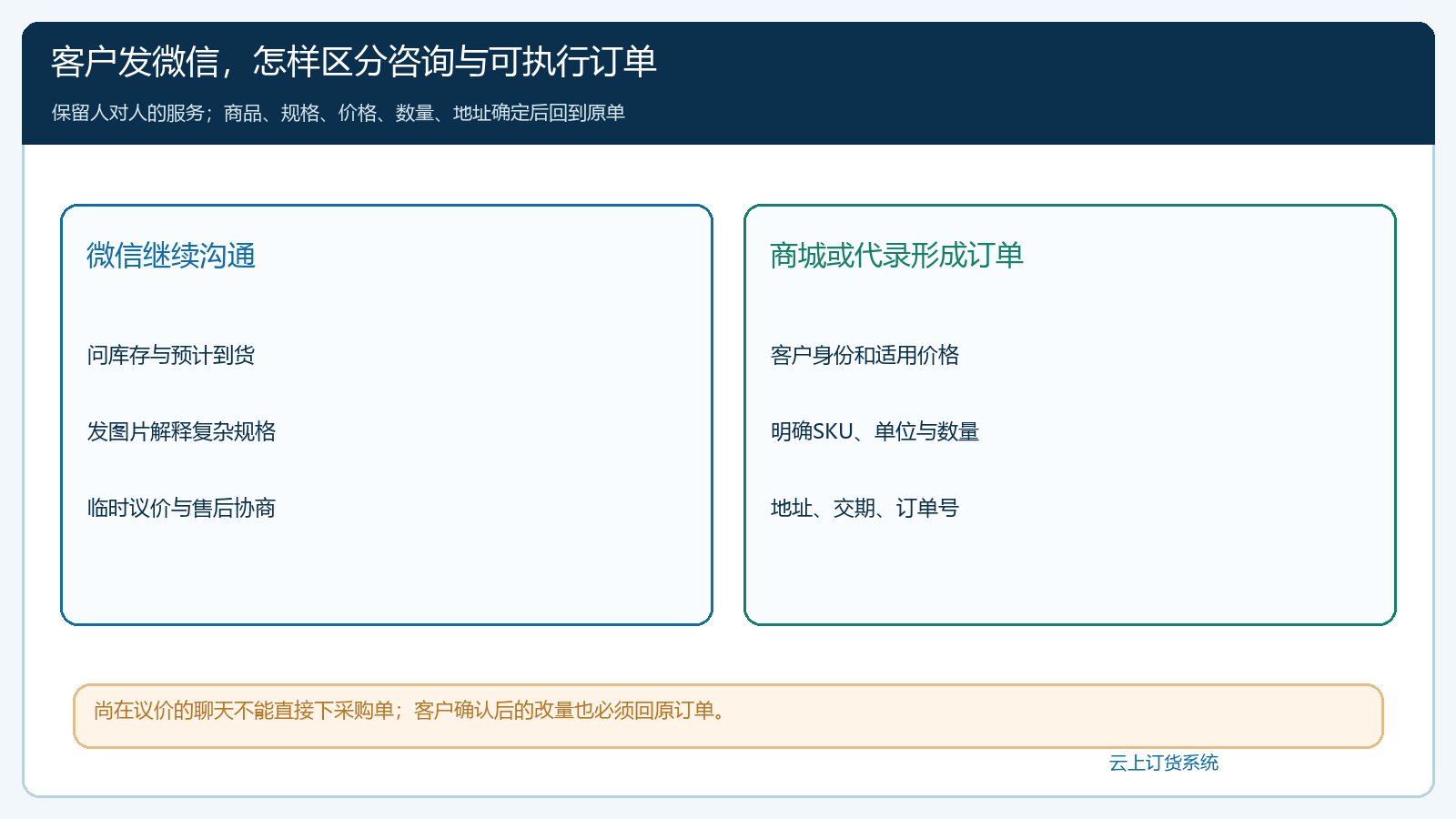Select the line 发图片解释复杂规格
Image resolution: width=1456 pixels, height=819 pixels.
pyautogui.click(x=181, y=431)
